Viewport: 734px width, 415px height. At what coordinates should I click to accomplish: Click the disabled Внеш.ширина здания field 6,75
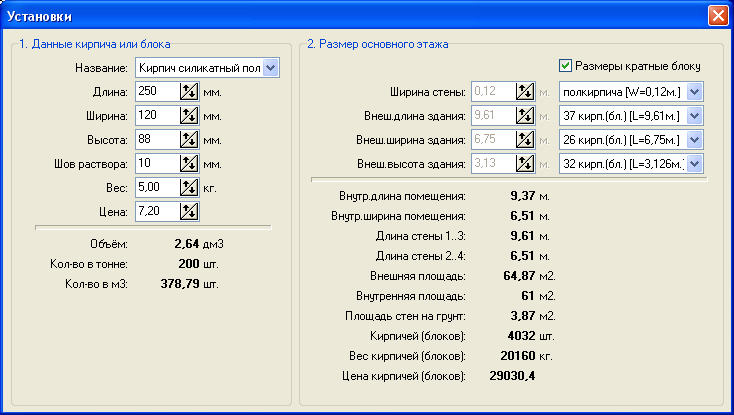494,139
